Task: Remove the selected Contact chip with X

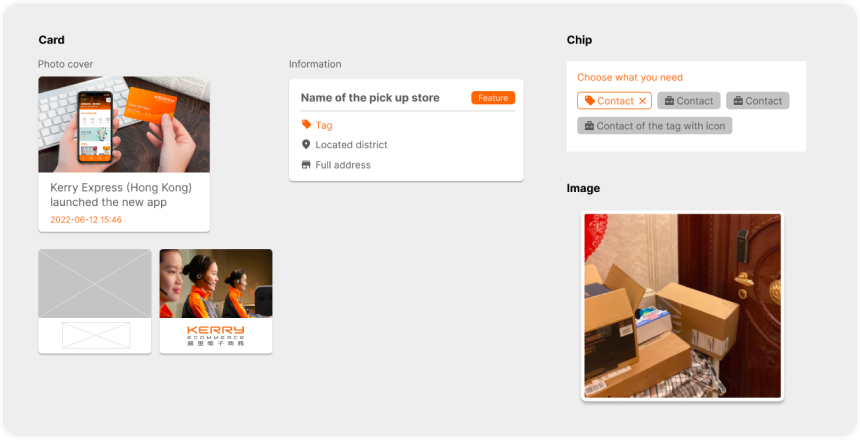Action: tap(643, 101)
